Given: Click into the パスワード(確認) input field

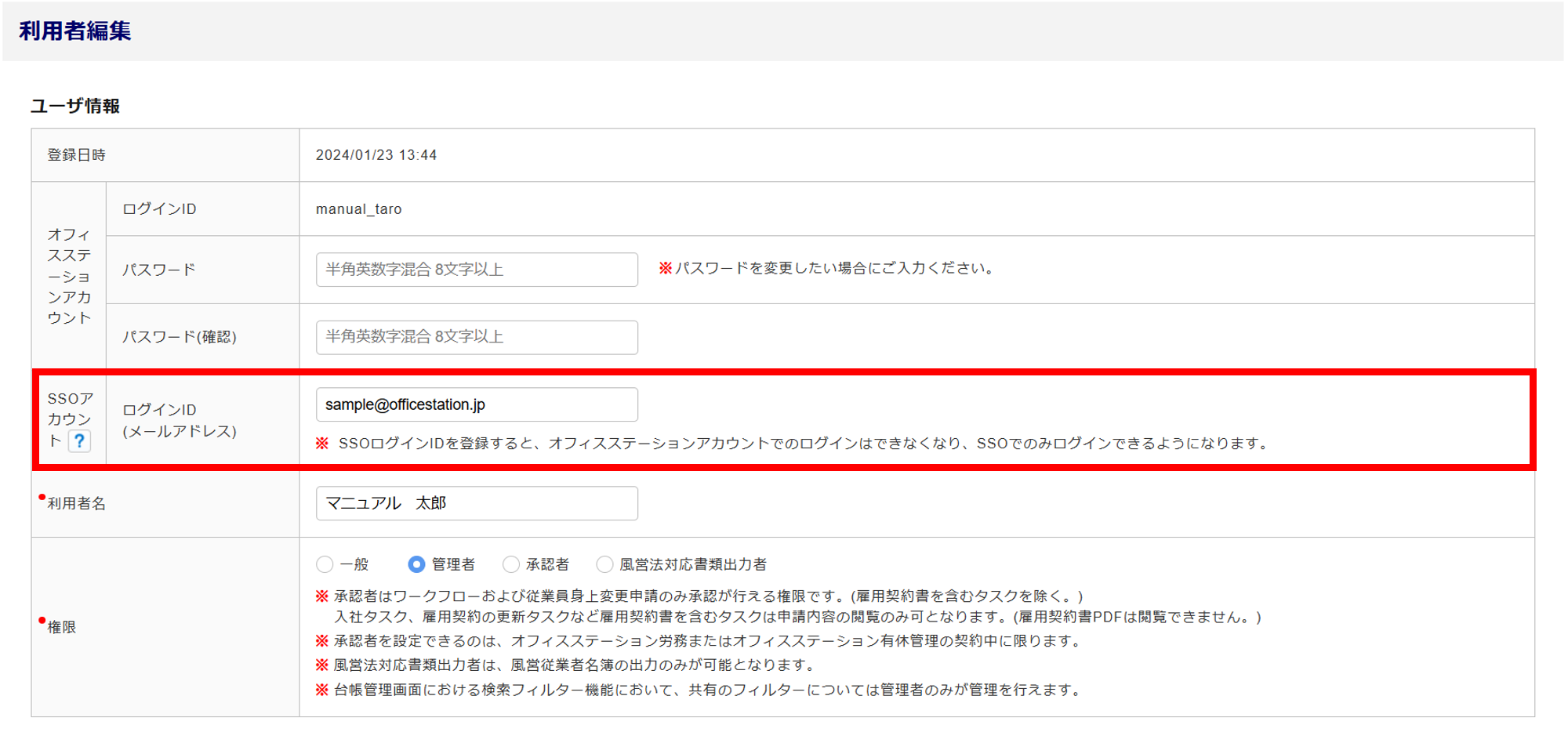Looking at the screenshot, I should coord(477,337).
